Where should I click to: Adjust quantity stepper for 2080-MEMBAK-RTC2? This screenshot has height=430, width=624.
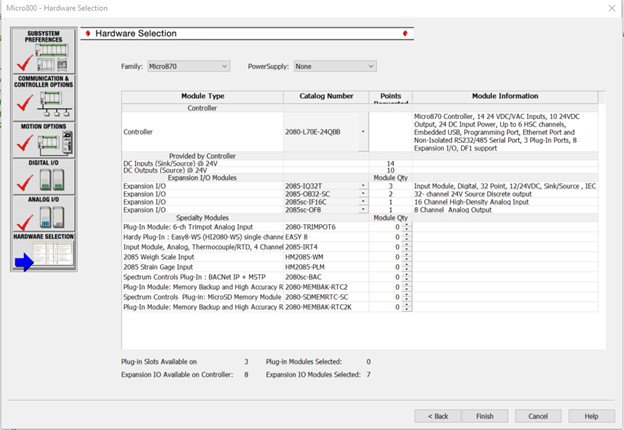[x=406, y=287]
